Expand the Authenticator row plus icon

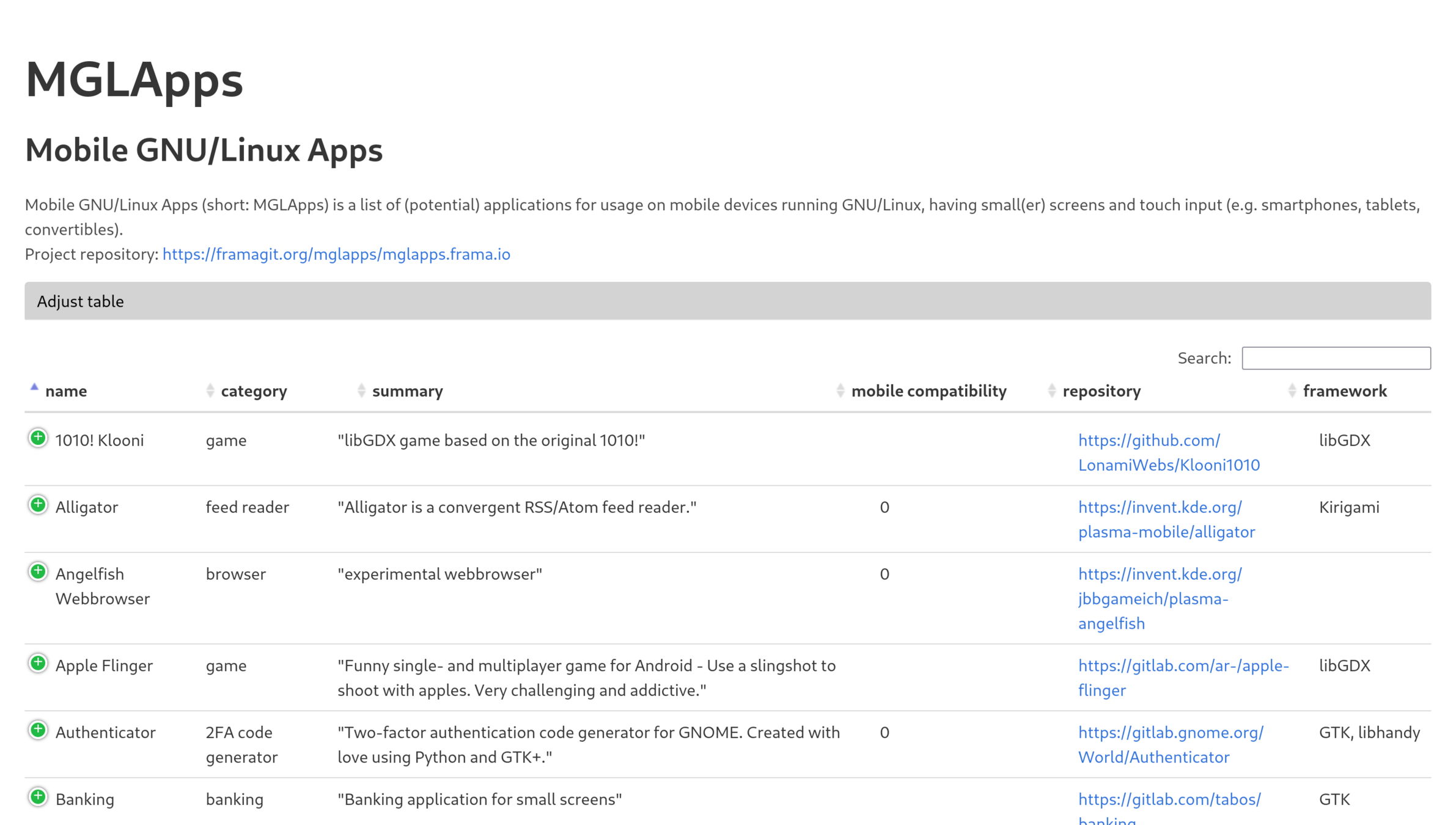[x=38, y=730]
